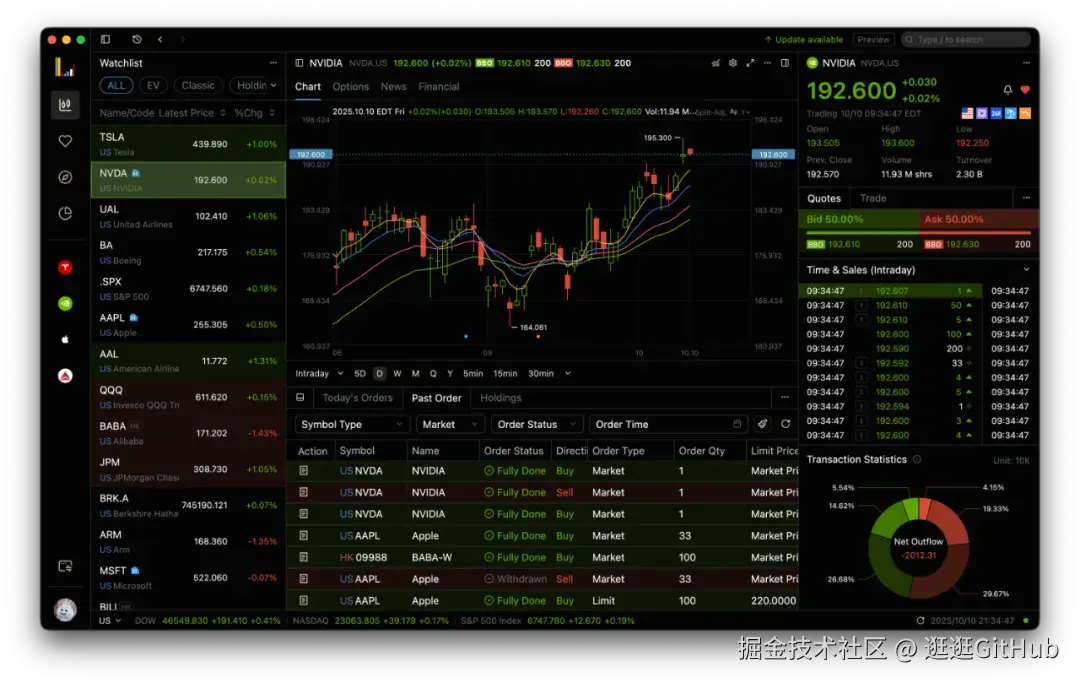The width and height of the screenshot is (1080, 683).
Task: Switch to the Financial tab
Action: tap(439, 87)
